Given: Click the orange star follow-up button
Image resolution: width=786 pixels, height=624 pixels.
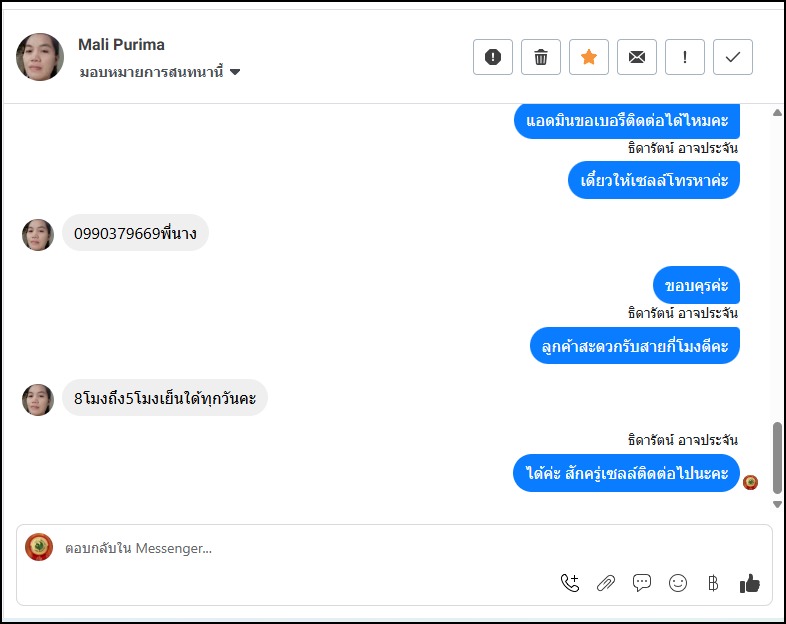Looking at the screenshot, I should pyautogui.click(x=589, y=57).
